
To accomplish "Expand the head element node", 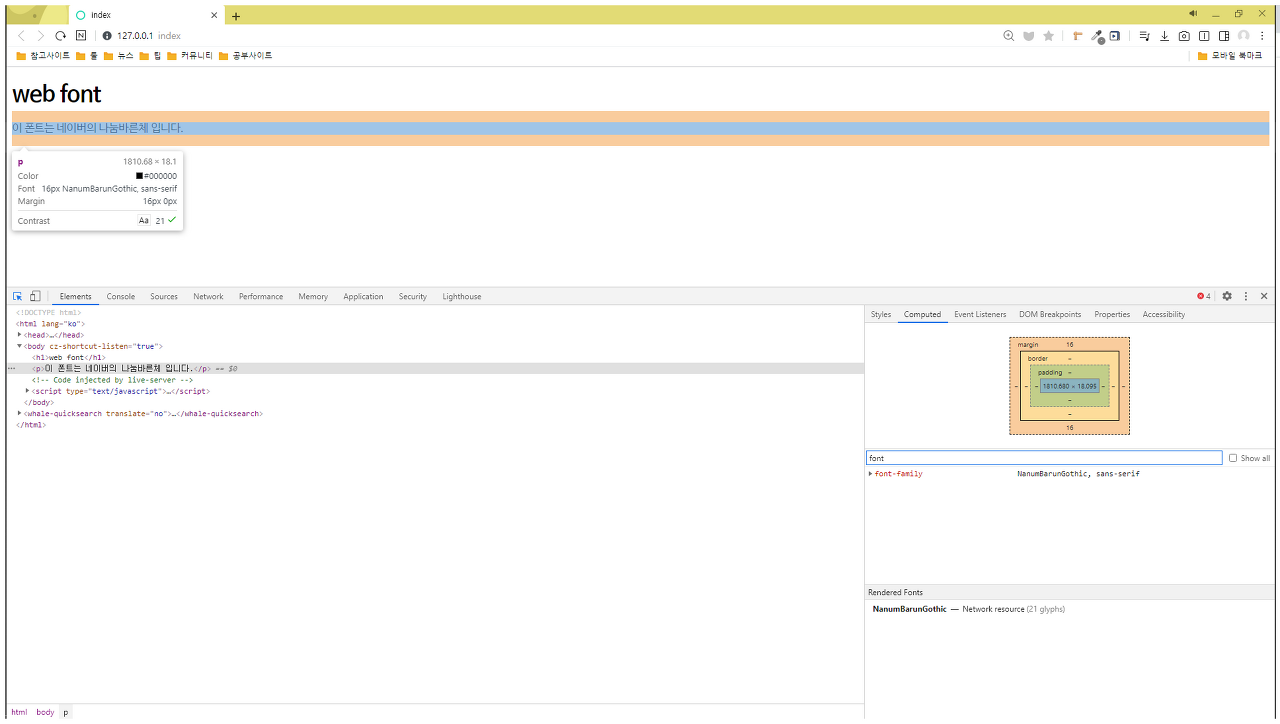I will click(20, 334).
